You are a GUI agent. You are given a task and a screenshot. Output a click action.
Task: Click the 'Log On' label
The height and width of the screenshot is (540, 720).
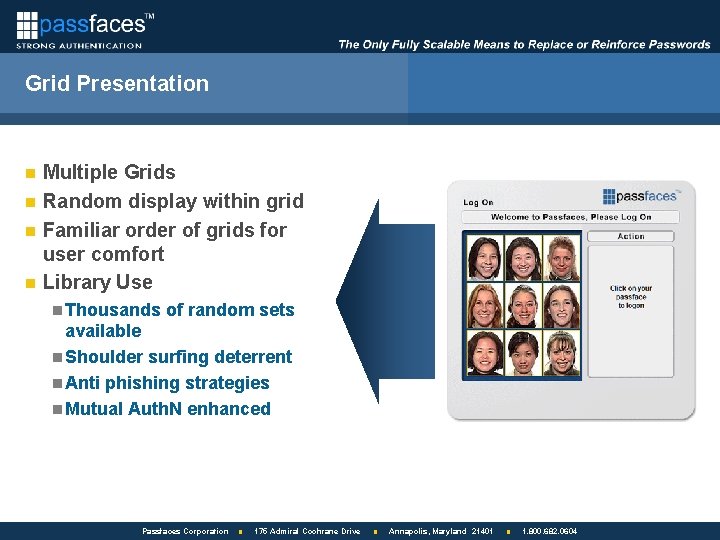pyautogui.click(x=478, y=202)
